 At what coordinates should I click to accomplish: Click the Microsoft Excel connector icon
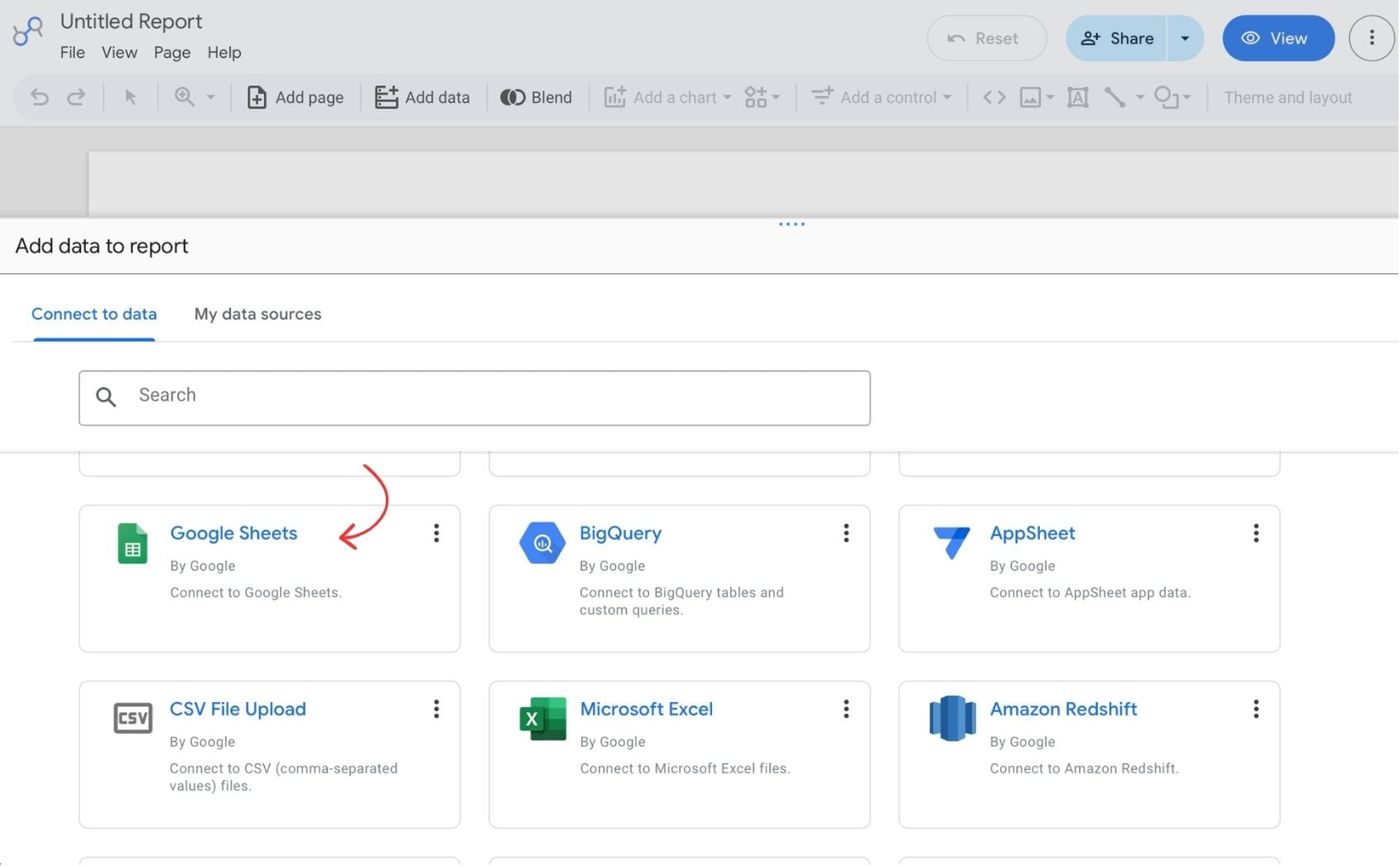(x=542, y=719)
